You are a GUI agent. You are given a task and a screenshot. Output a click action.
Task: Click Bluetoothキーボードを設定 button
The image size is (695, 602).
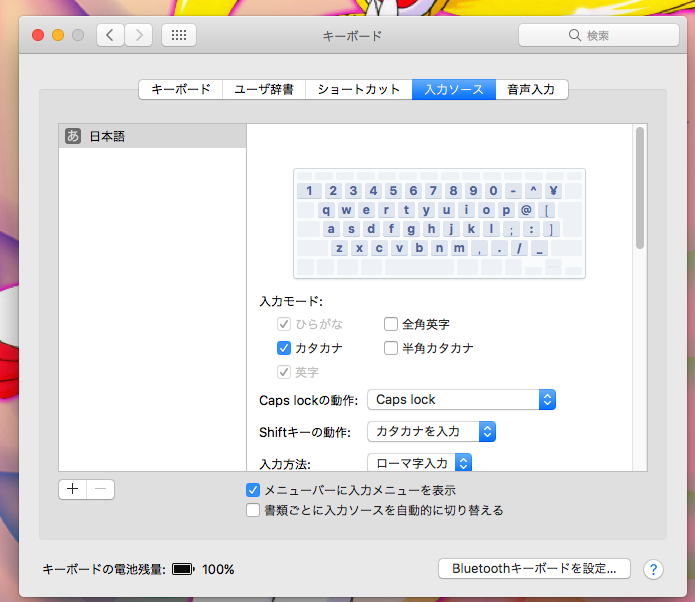coord(534,568)
